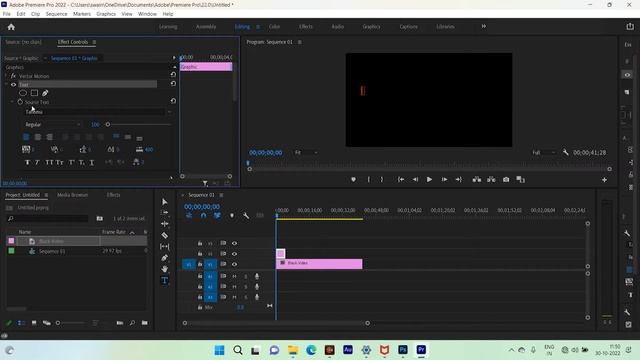Click the New Bin folder button
Image resolution: width=640 pixels, height=360 pixels.
(144, 323)
